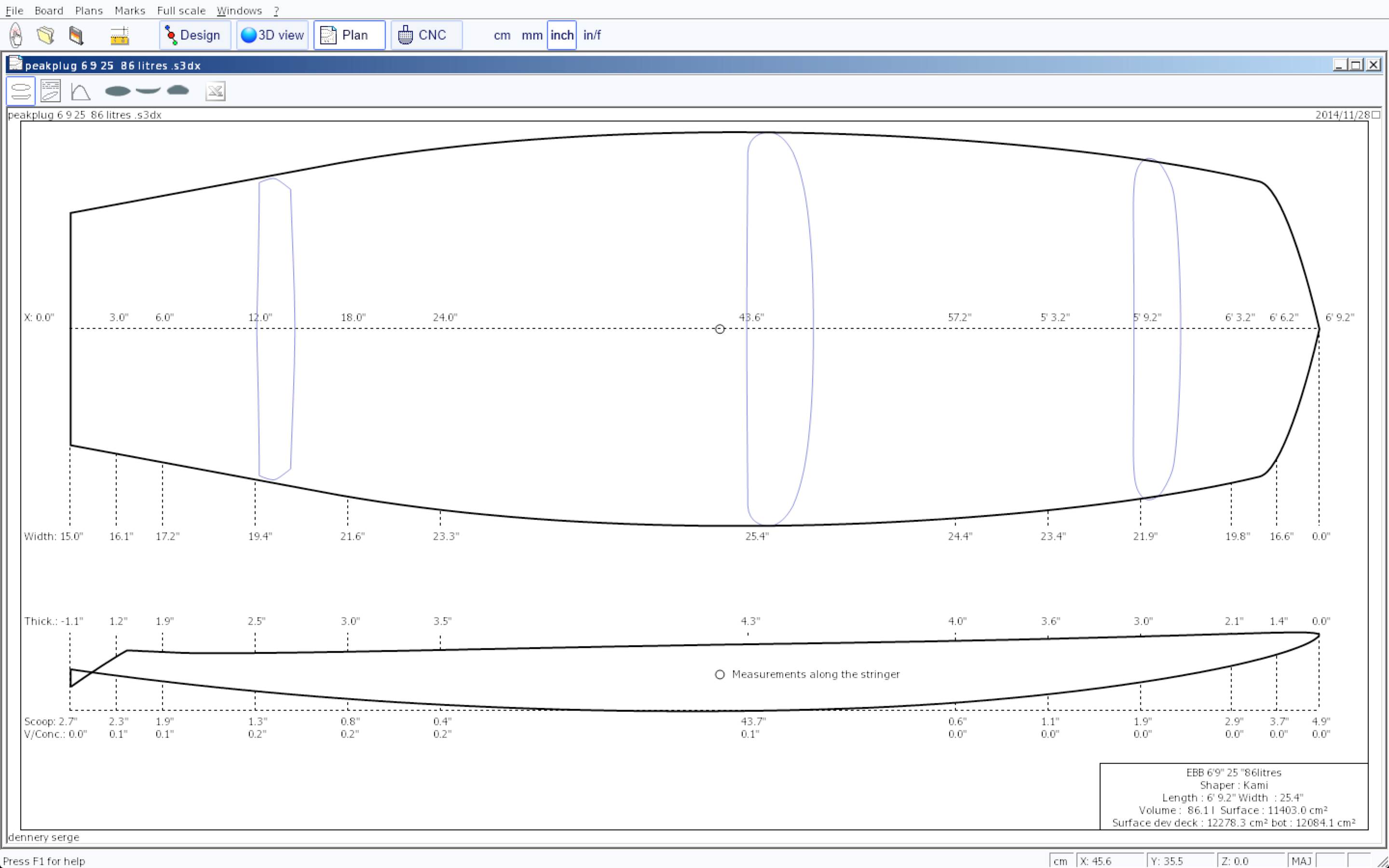This screenshot has height=868, width=1389.
Task: Switch units to in/f
Action: 592,35
